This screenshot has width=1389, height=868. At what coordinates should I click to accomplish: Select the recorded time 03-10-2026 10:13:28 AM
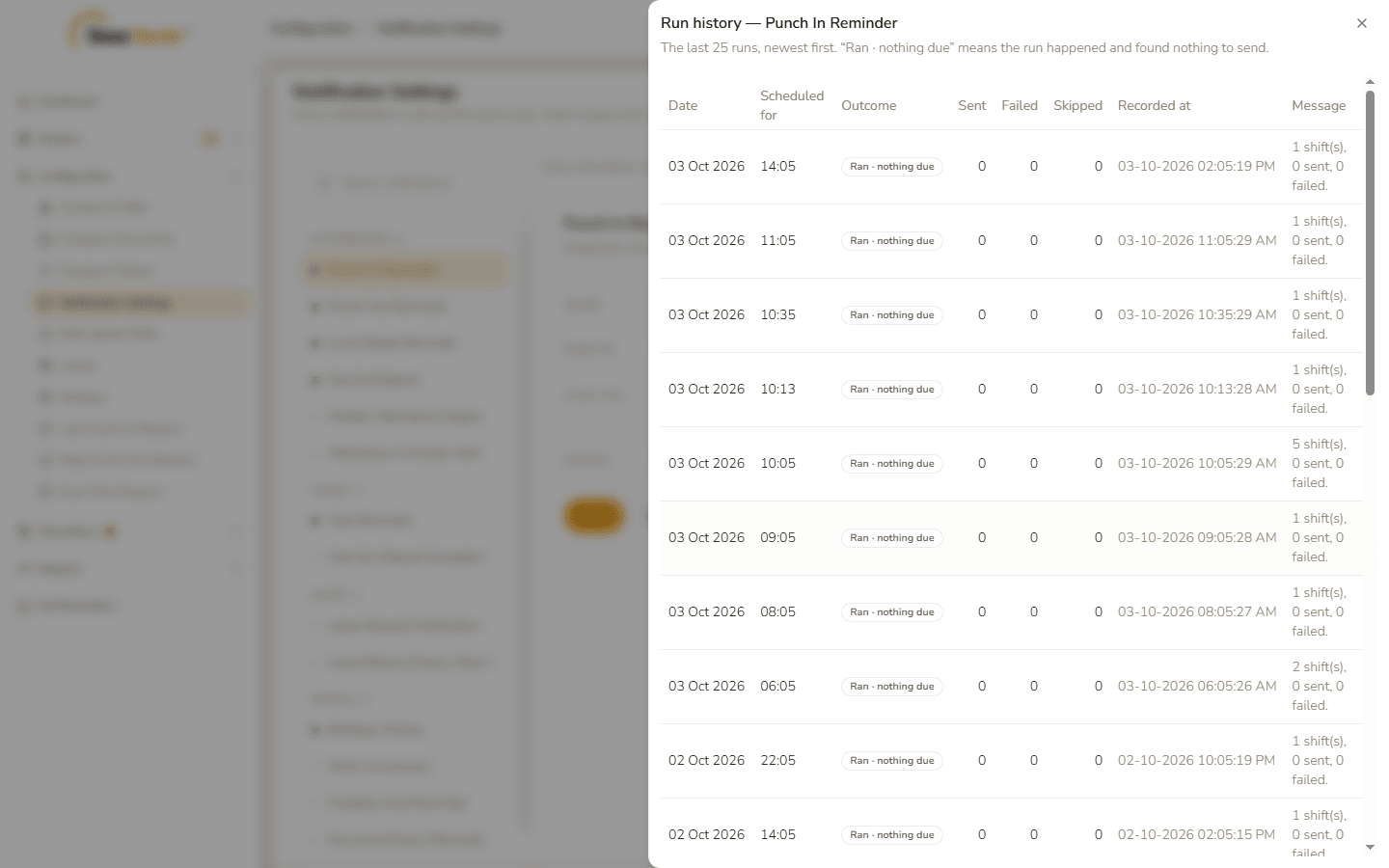pos(1197,389)
